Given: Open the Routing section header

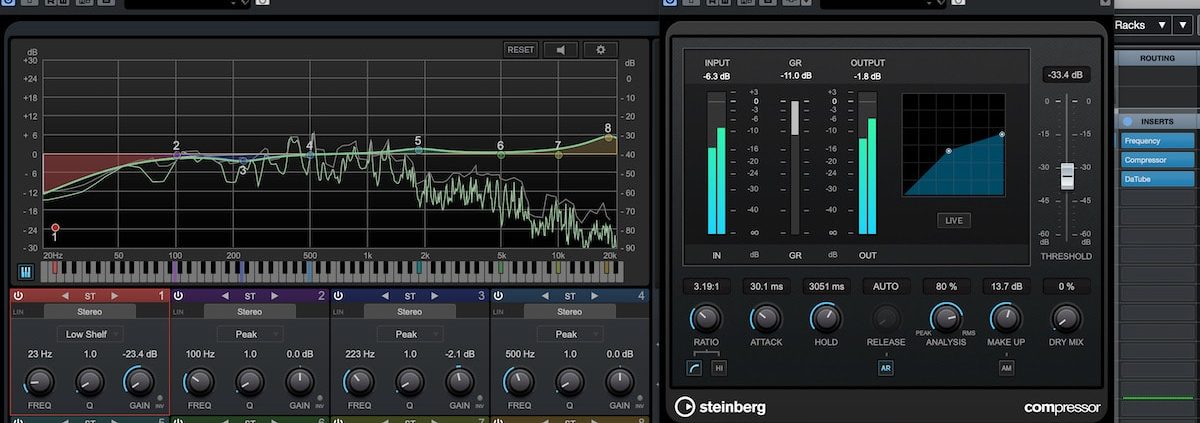Looking at the screenshot, I should pyautogui.click(x=1157, y=59).
